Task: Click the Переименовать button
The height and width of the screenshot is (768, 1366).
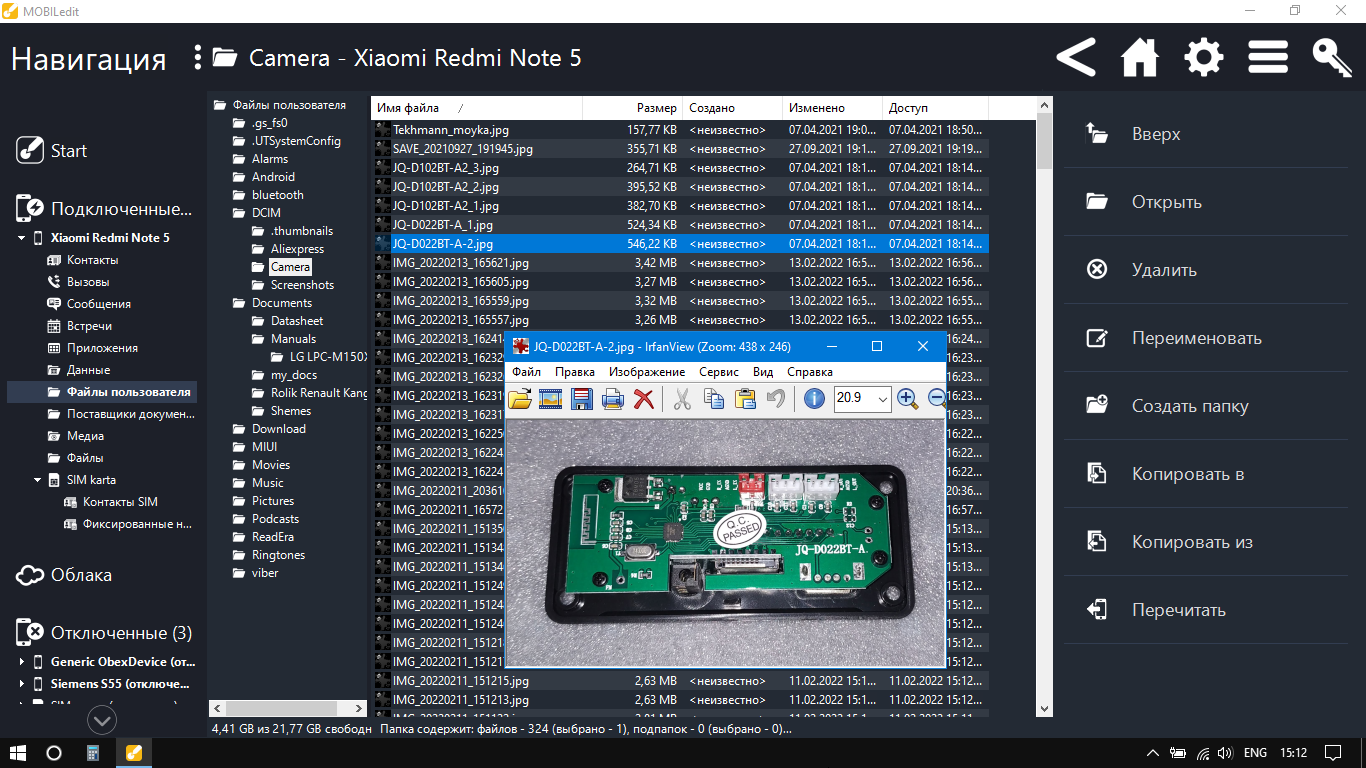Action: point(1207,338)
